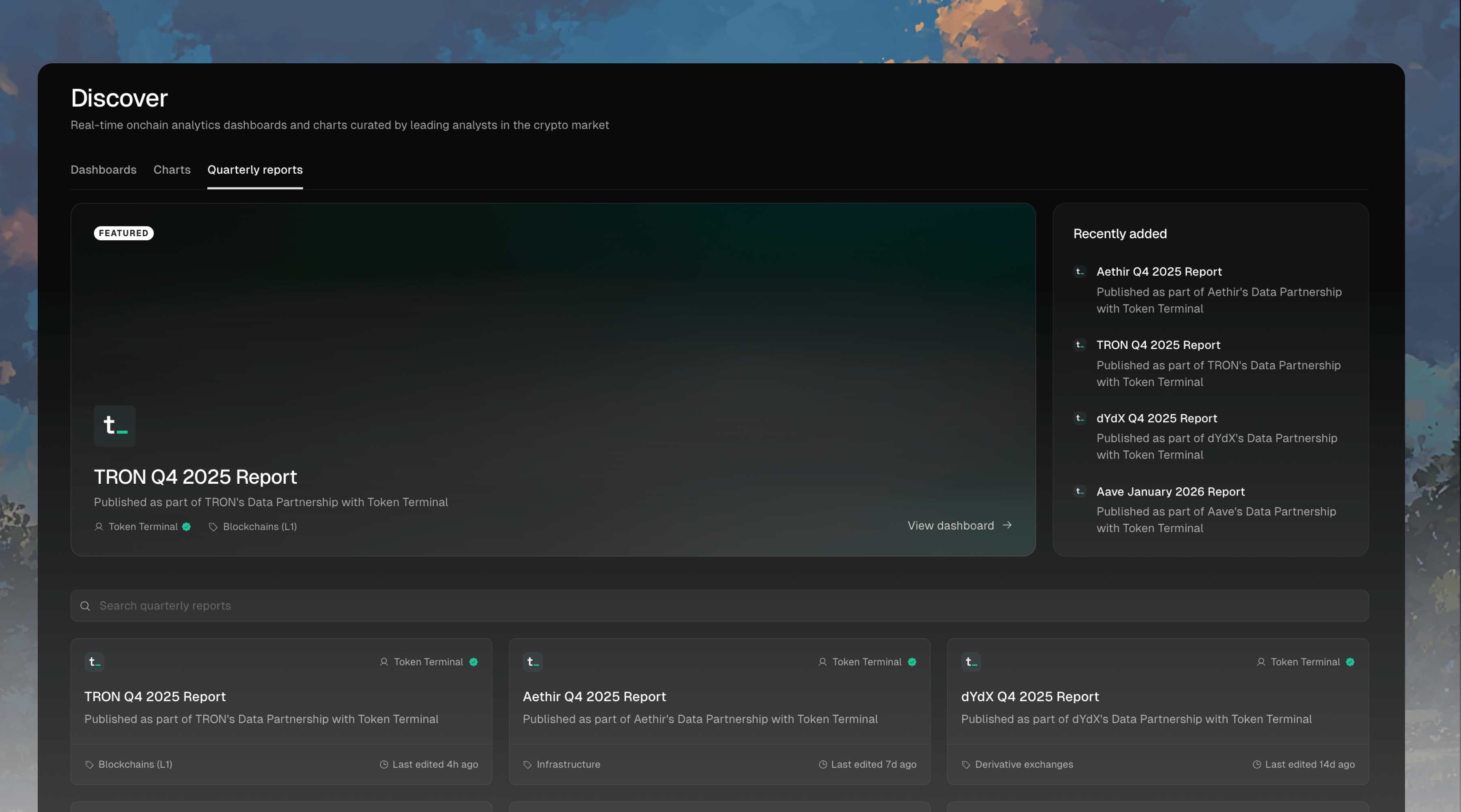Open the recently added Aethir Q4 2025 Report
The width and height of the screenshot is (1461, 812).
point(1159,271)
